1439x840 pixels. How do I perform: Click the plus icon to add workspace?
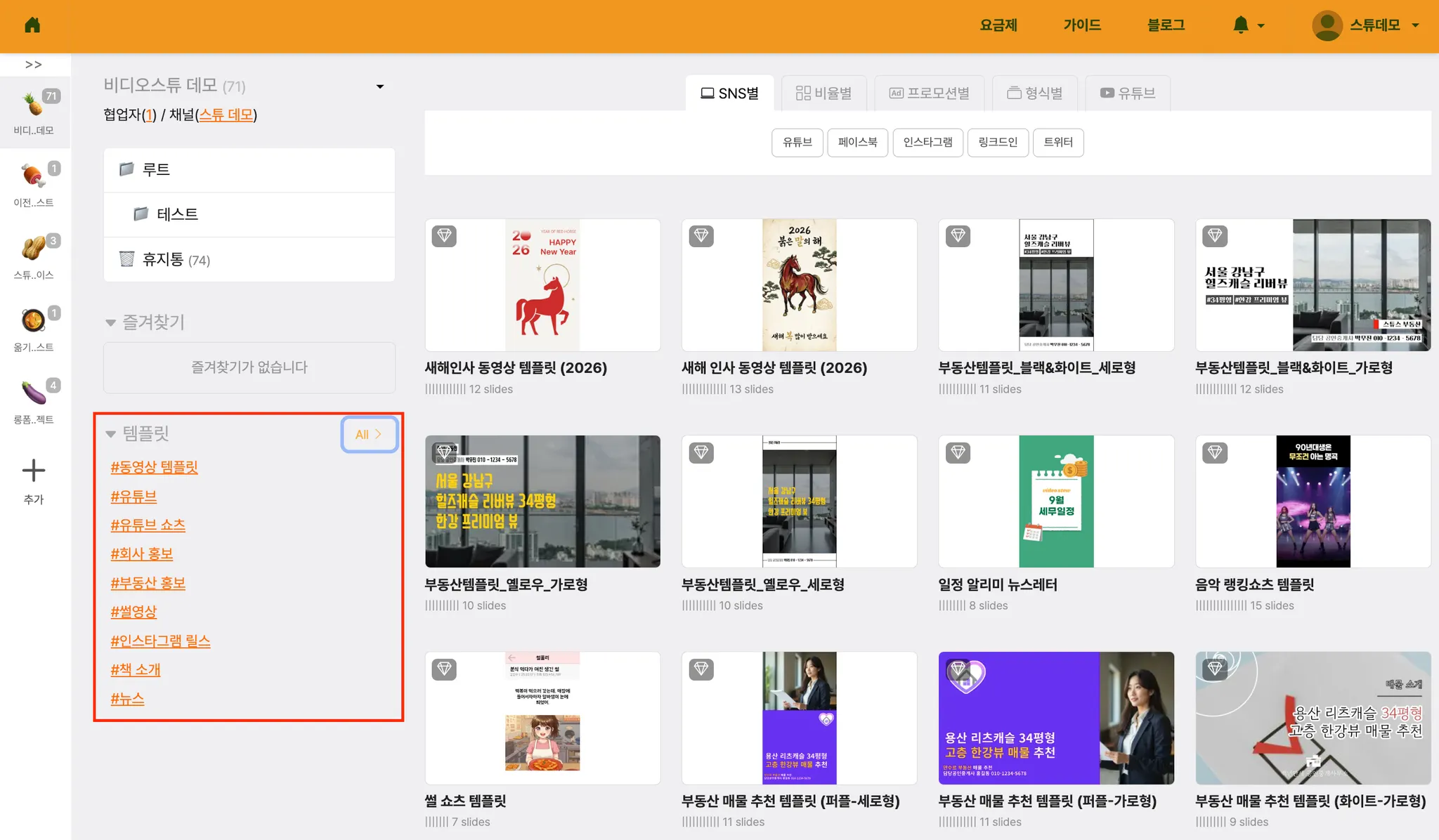pos(33,470)
